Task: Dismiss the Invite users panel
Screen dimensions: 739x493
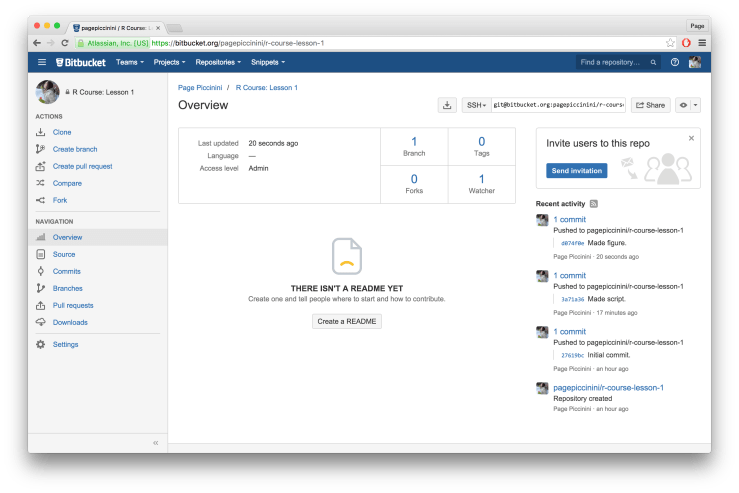Action: (691, 138)
